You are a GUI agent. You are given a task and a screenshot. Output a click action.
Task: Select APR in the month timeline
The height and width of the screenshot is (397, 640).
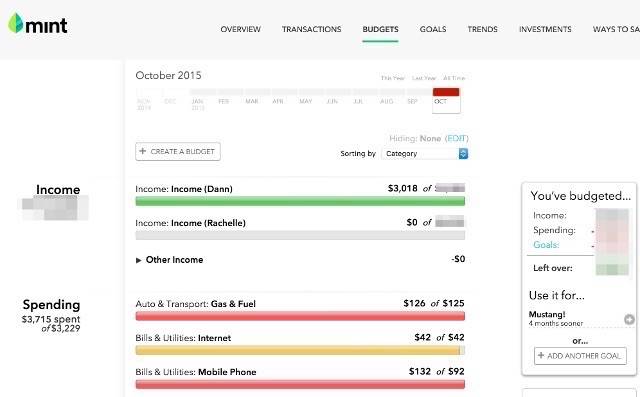(278, 101)
